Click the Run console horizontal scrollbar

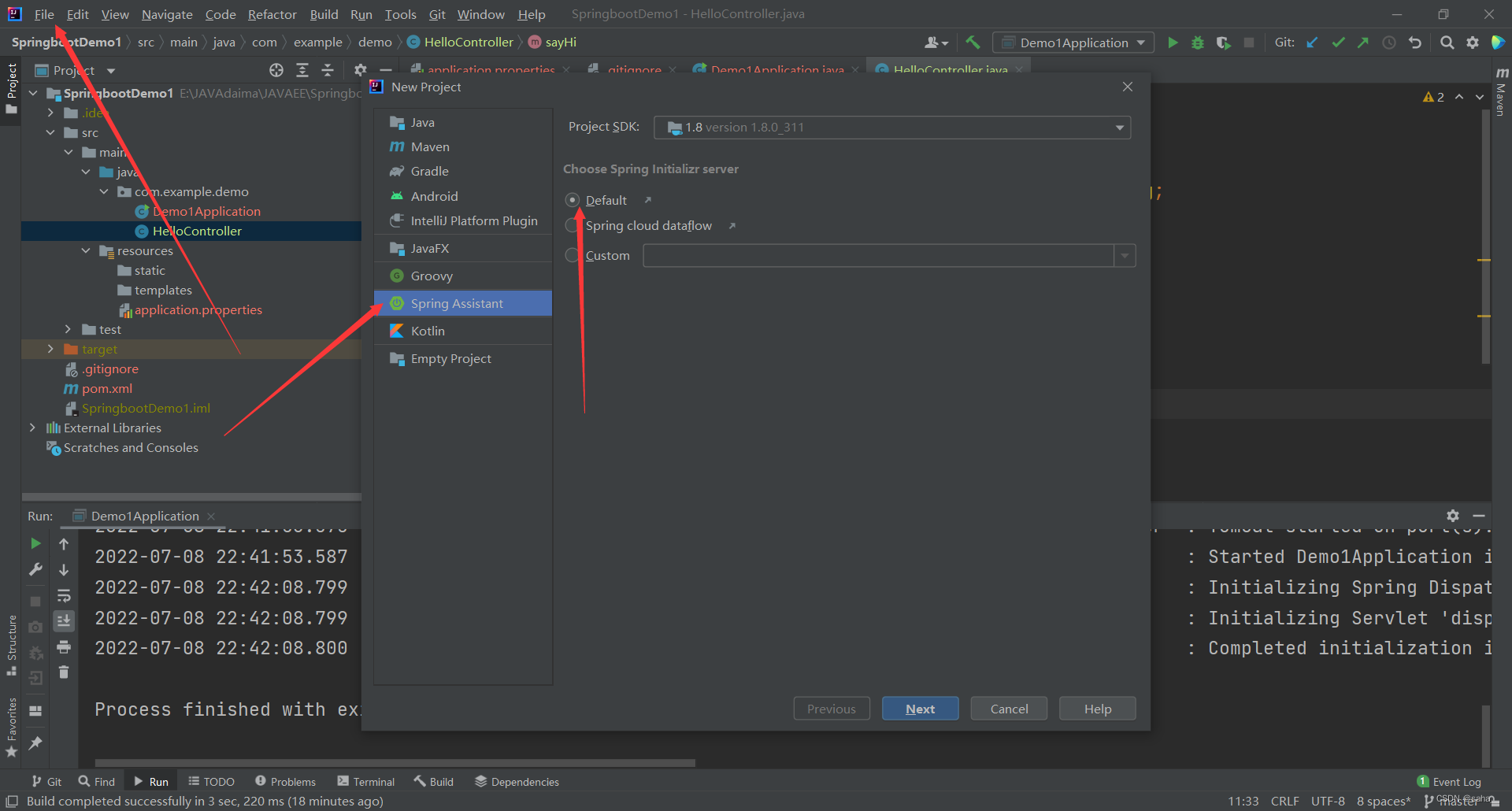click(x=395, y=762)
